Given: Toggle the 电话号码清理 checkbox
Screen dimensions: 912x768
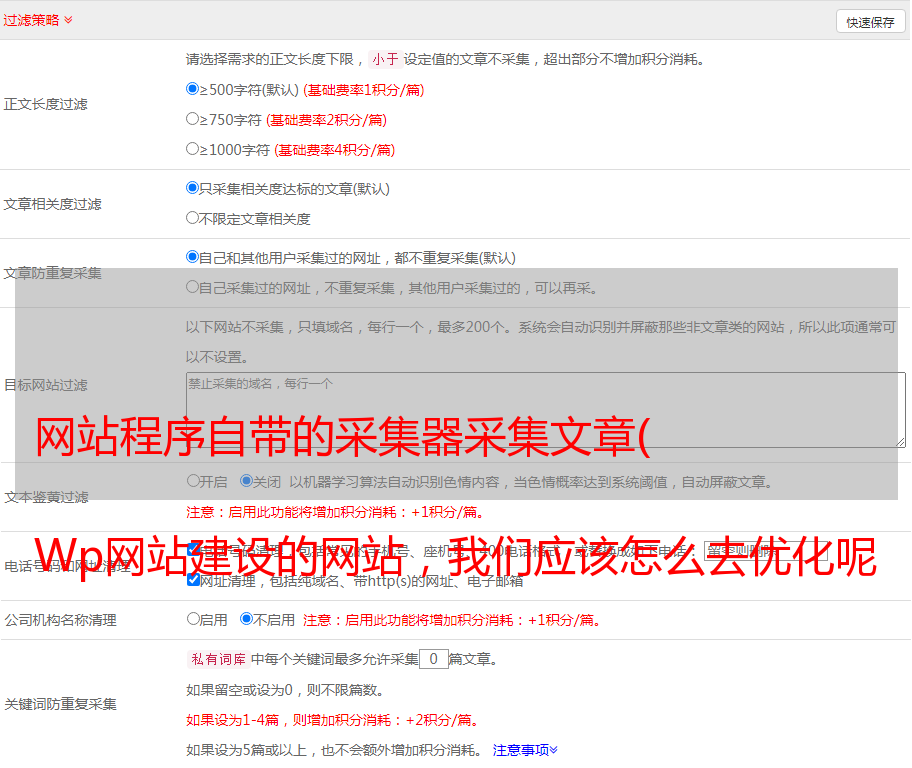Looking at the screenshot, I should coord(194,549).
